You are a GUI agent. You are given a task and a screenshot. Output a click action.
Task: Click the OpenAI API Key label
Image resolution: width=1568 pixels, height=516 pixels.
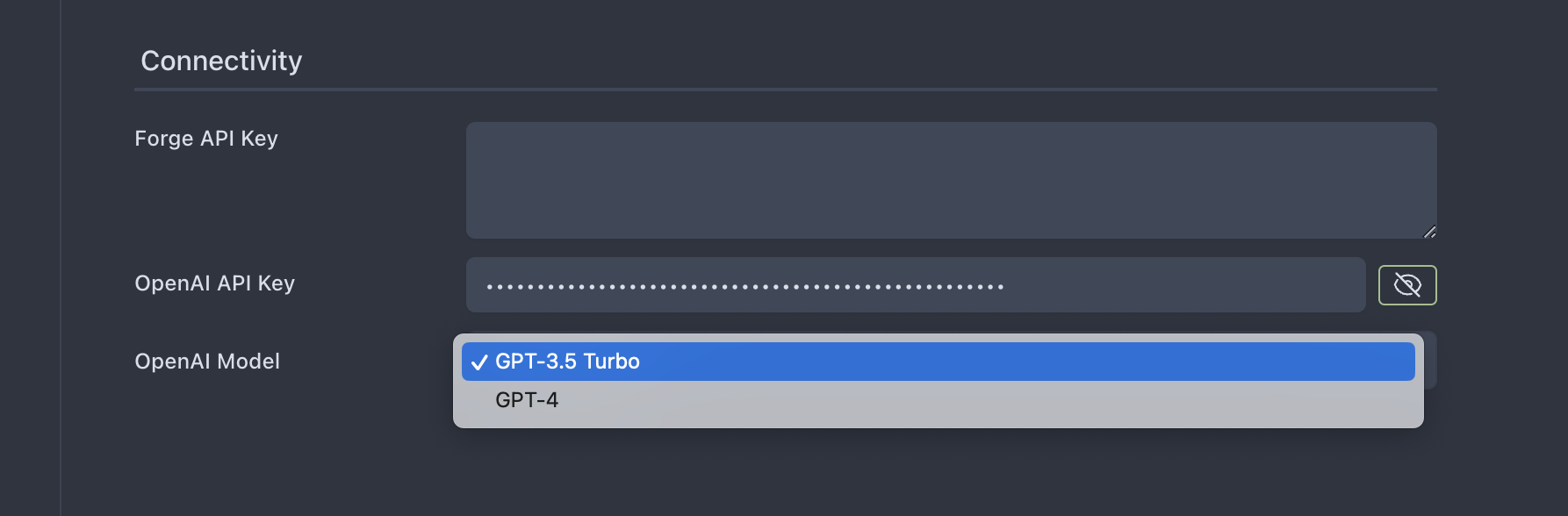pos(214,283)
